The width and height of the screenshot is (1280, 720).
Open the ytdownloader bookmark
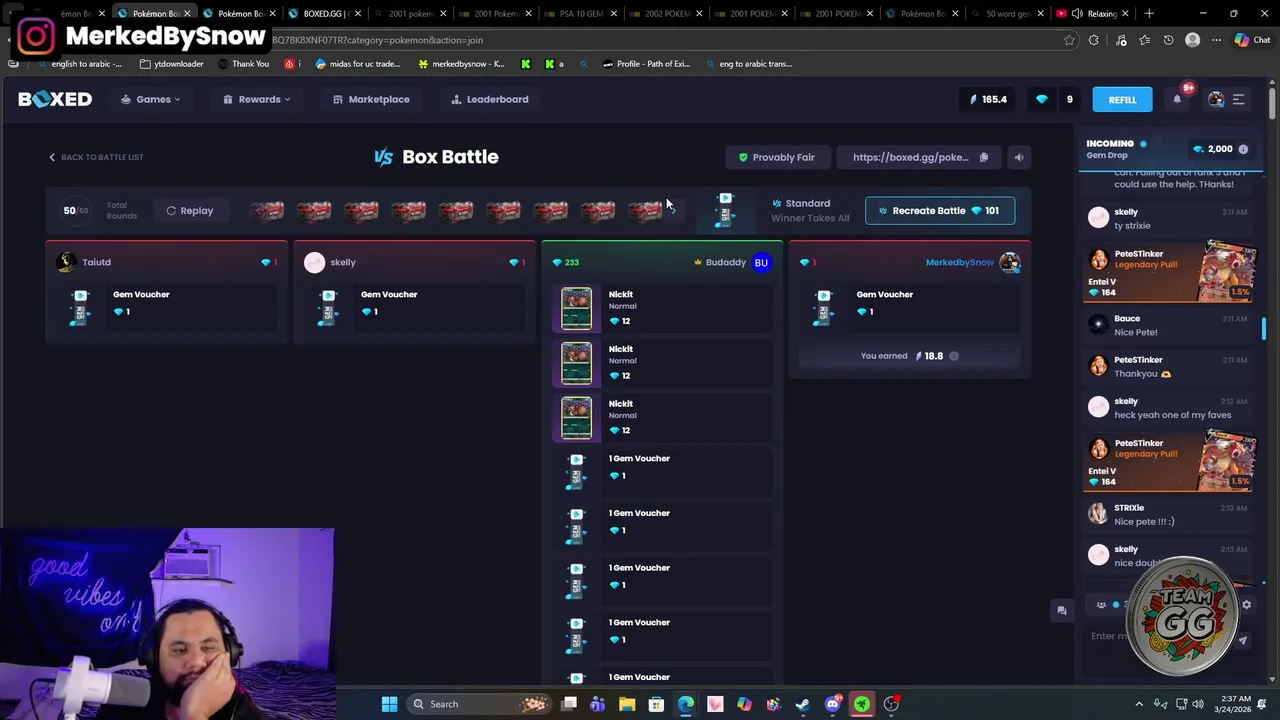point(171,64)
